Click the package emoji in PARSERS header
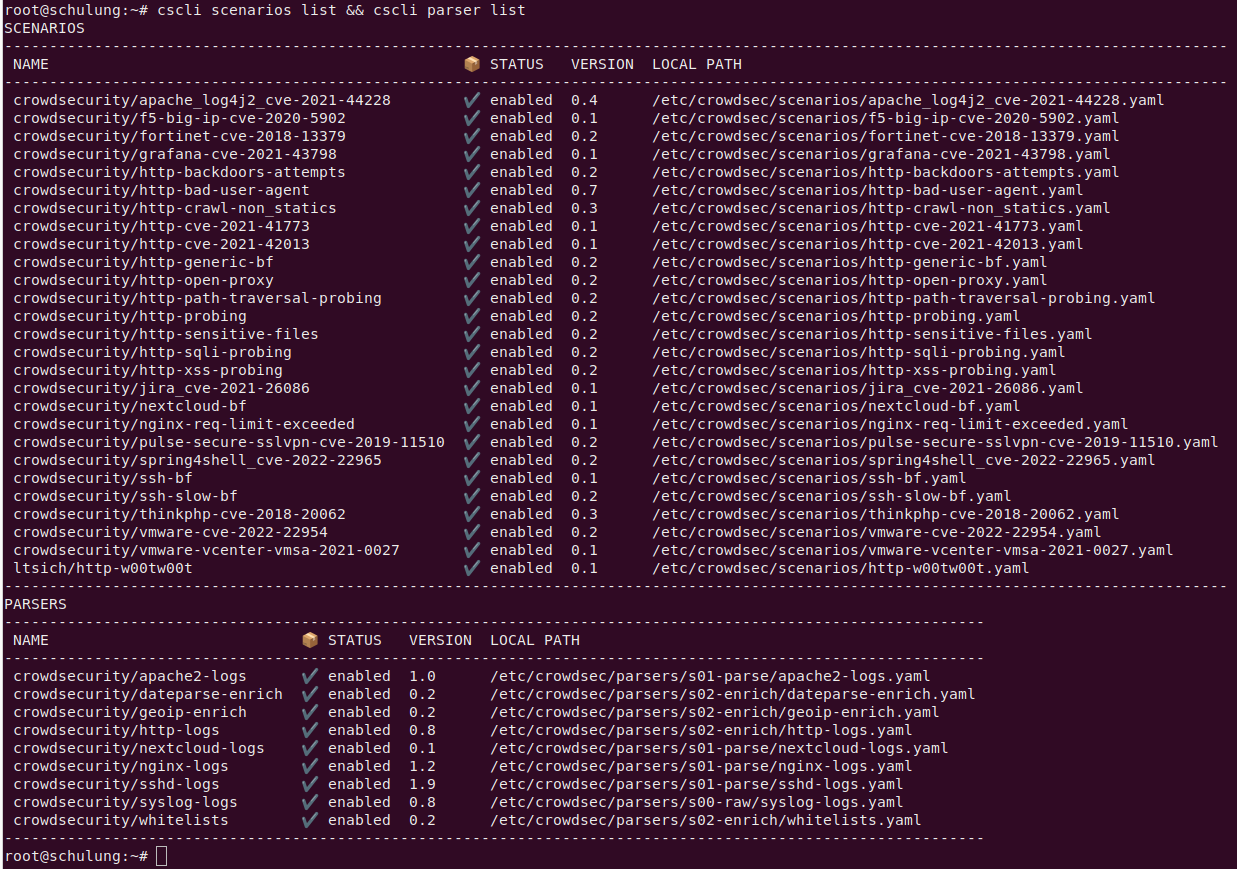Screen dimensions: 1237x869 (x=310, y=640)
